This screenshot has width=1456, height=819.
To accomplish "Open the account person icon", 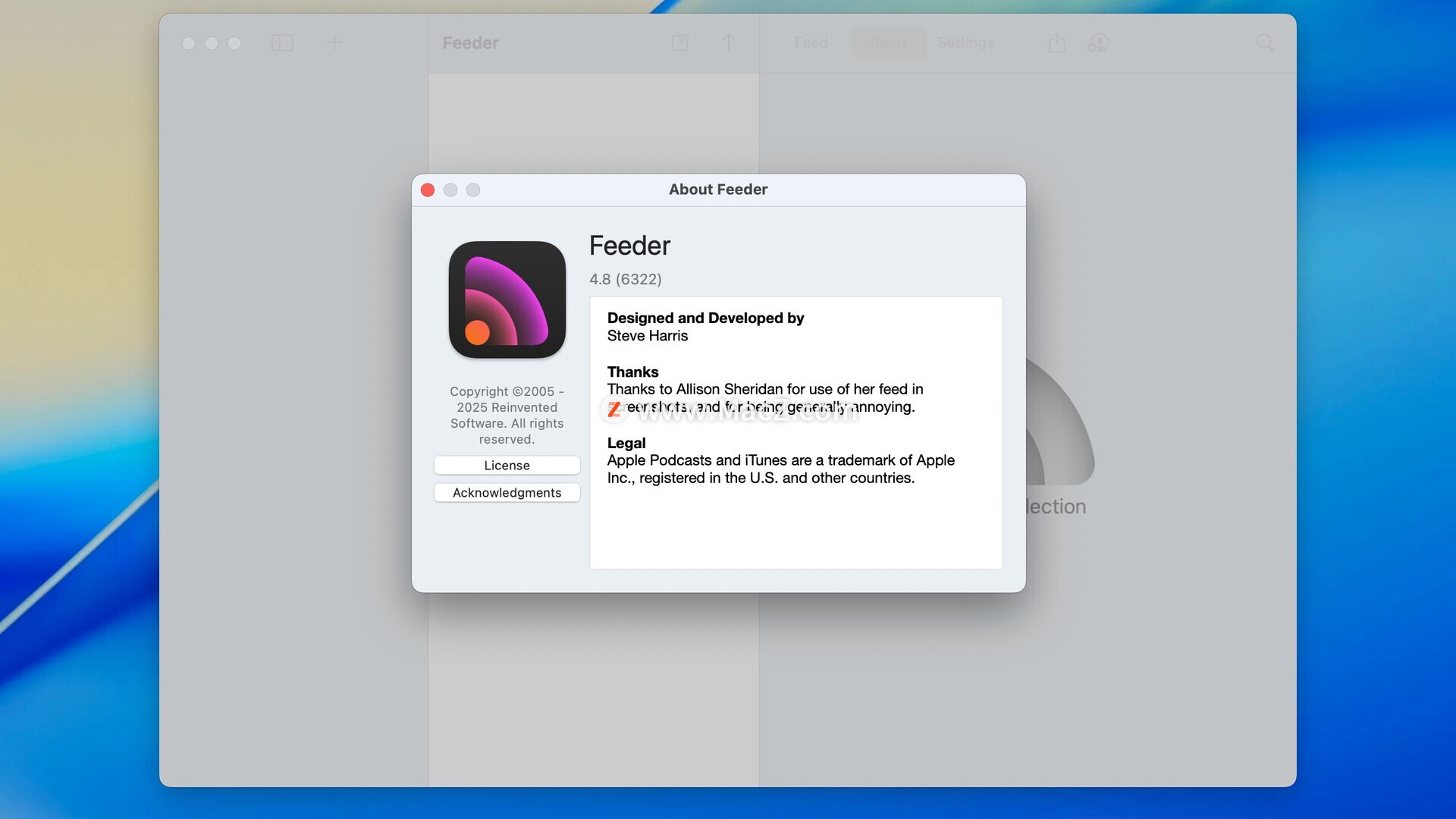I will click(1098, 43).
